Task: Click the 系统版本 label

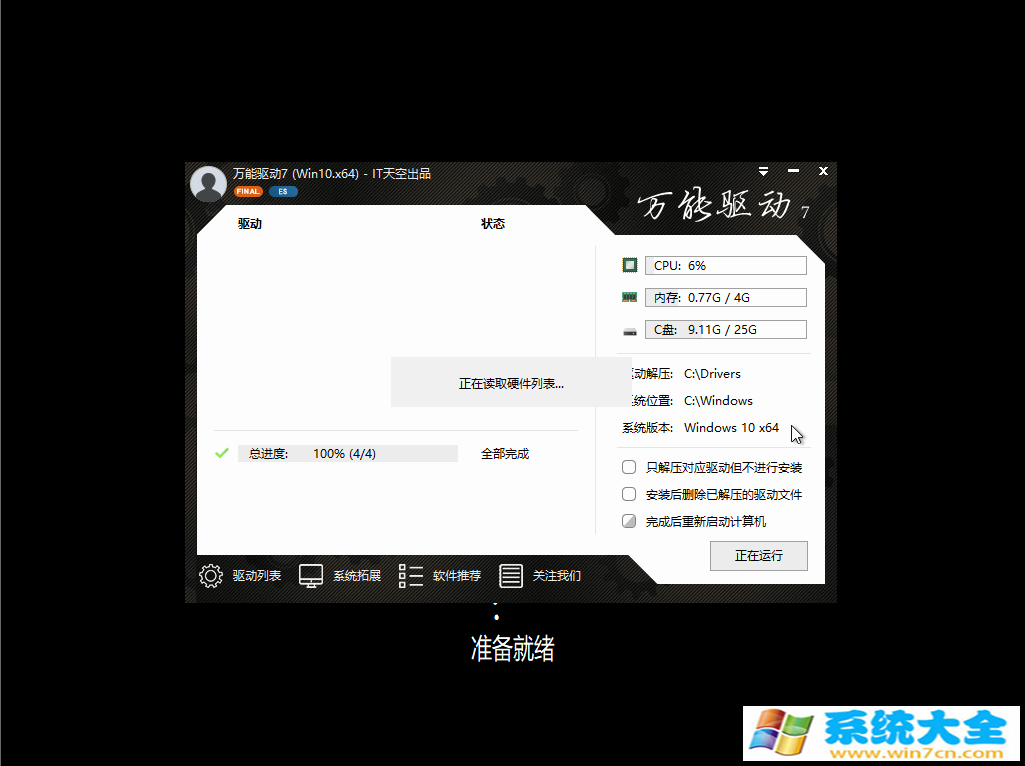Action: tap(647, 428)
